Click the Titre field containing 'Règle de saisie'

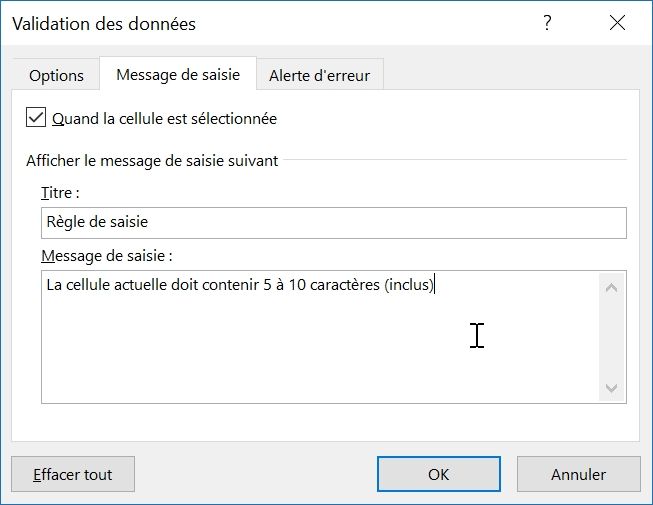point(333,222)
